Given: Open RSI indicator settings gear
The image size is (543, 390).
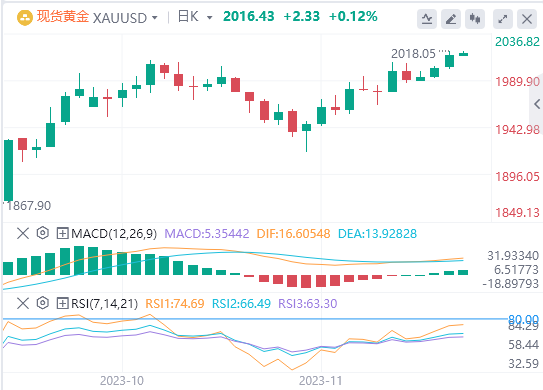Looking at the screenshot, I should click(x=43, y=303).
